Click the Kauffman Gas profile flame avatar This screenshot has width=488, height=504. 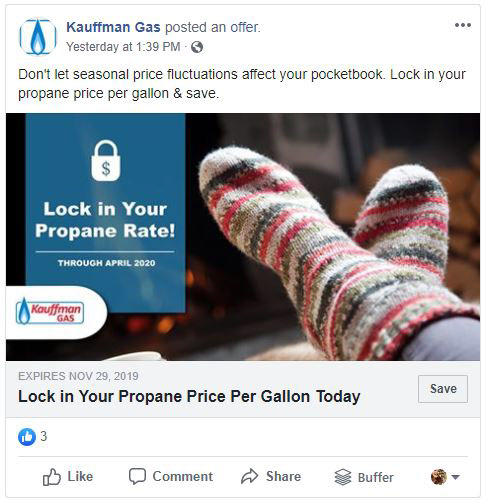pos(38,37)
